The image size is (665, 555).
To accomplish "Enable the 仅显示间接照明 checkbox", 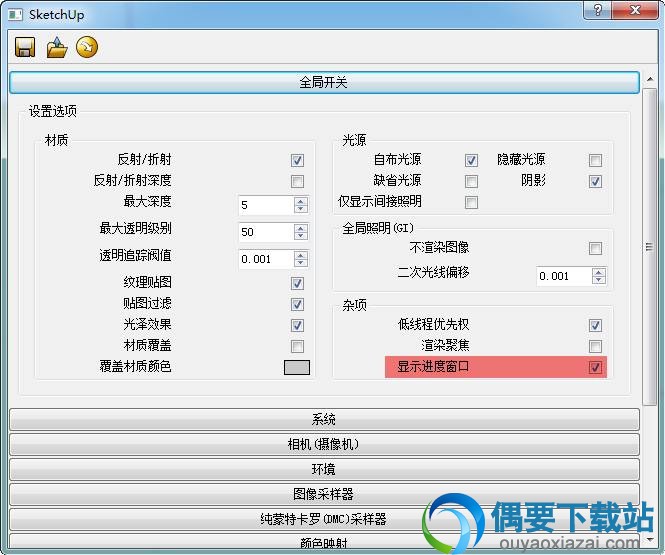I will tap(471, 202).
